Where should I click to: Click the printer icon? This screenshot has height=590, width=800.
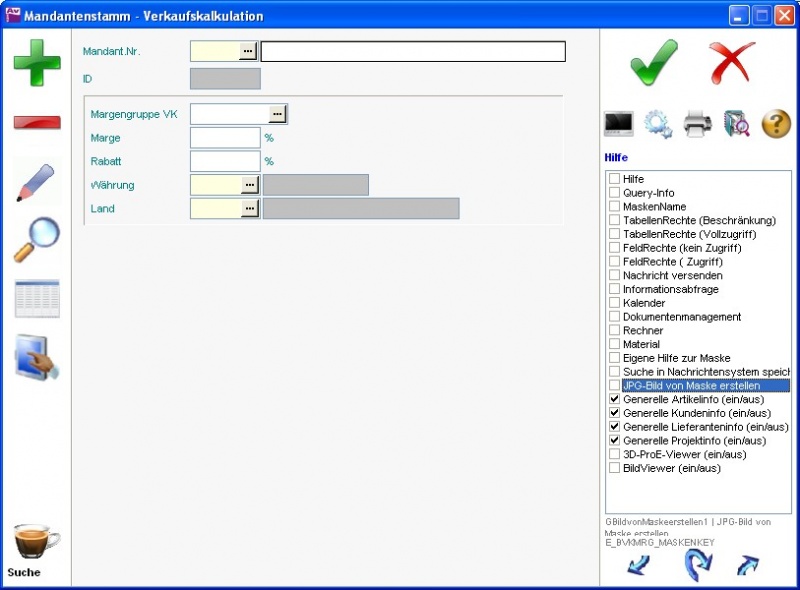coord(697,124)
